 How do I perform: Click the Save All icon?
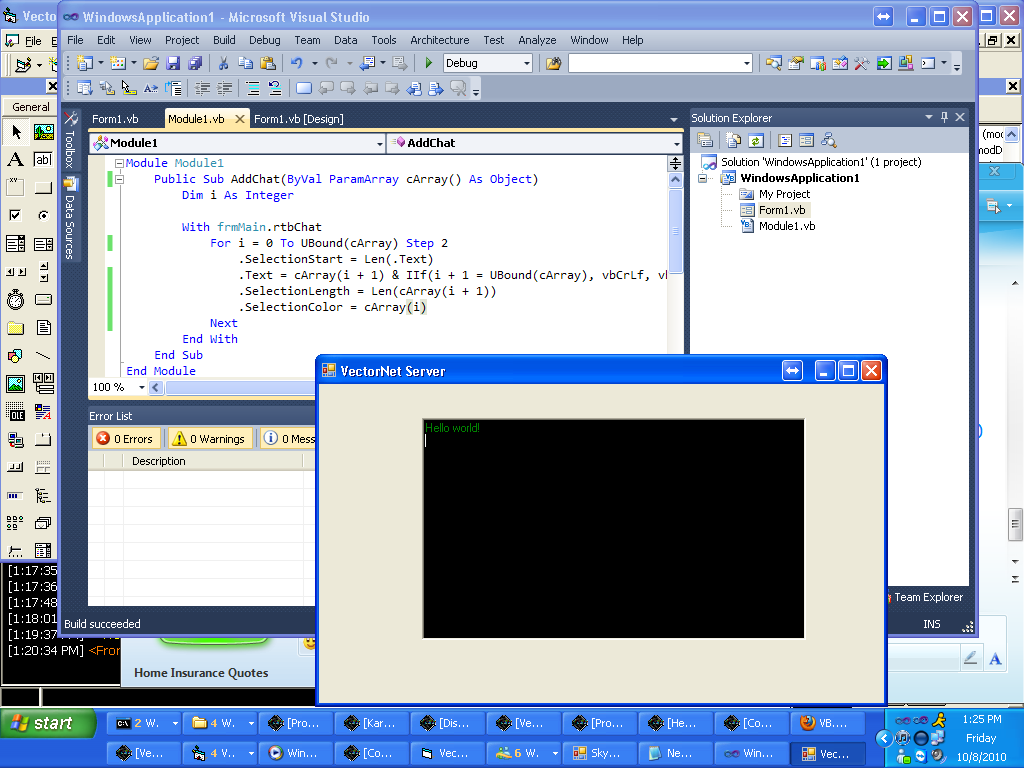(195, 63)
